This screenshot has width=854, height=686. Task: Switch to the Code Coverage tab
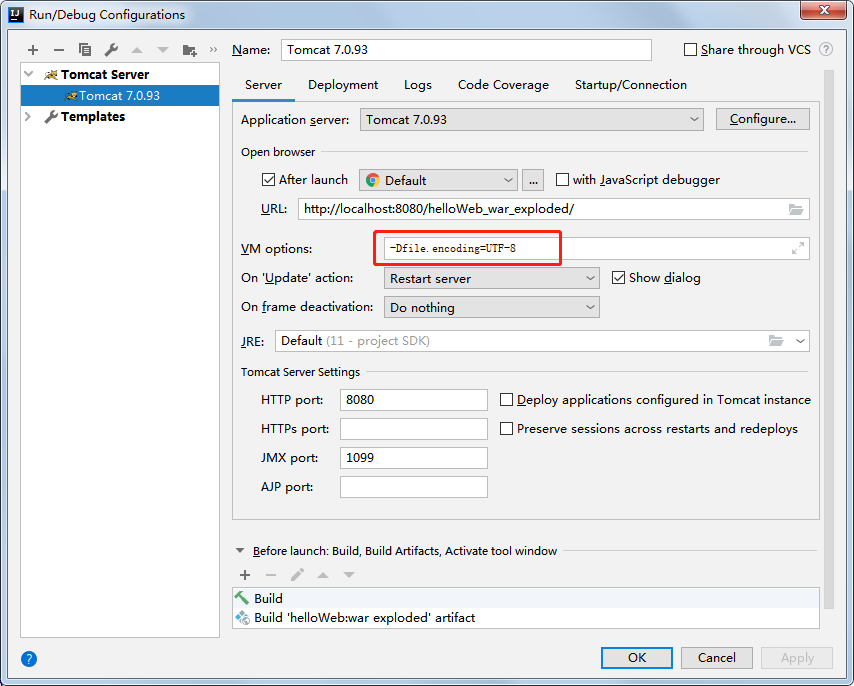[x=503, y=85]
